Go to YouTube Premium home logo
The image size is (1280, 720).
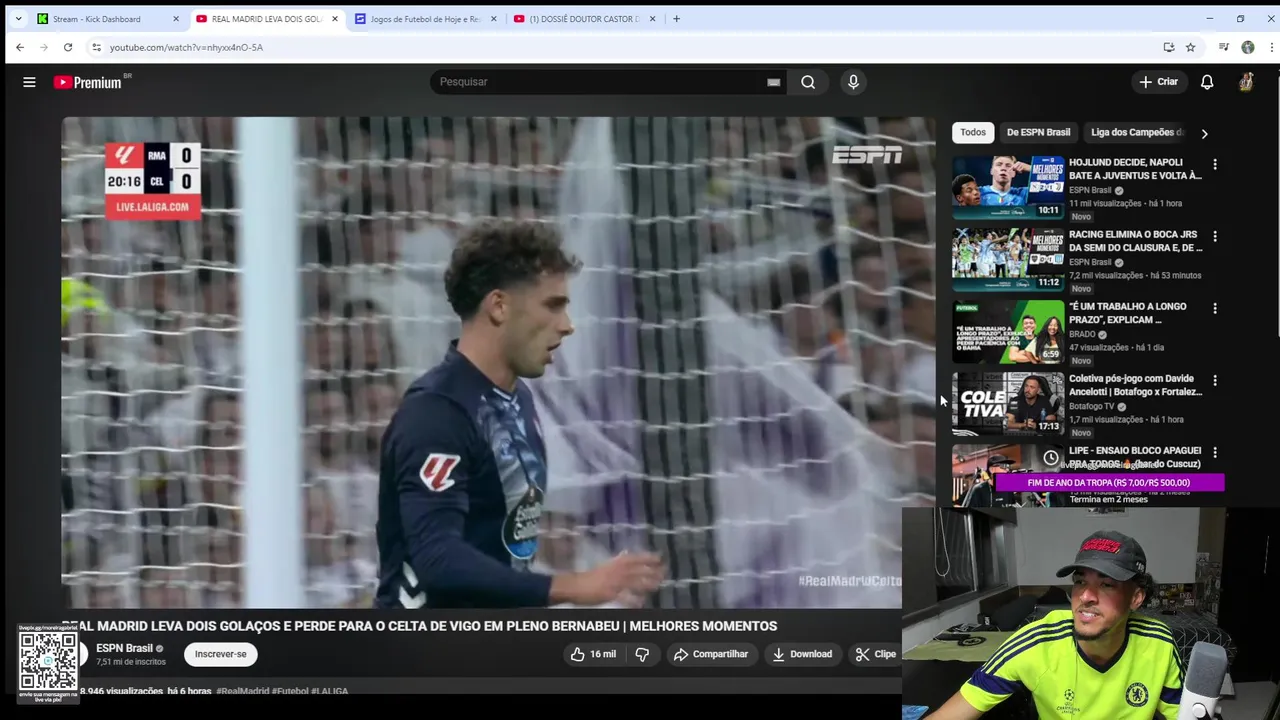click(88, 82)
